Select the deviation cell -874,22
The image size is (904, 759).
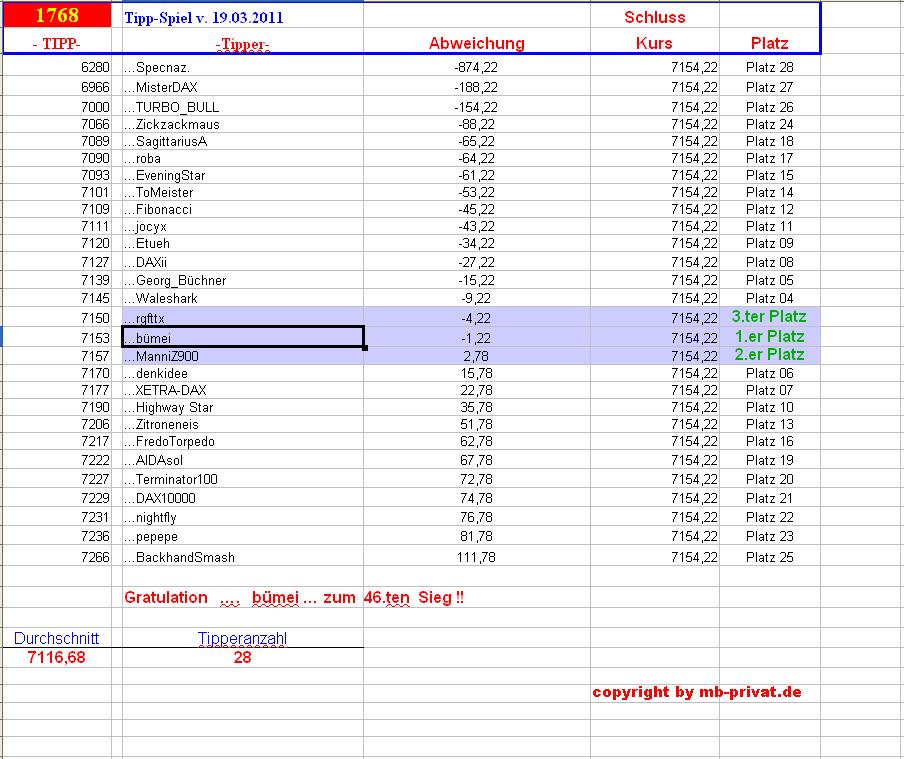click(476, 67)
